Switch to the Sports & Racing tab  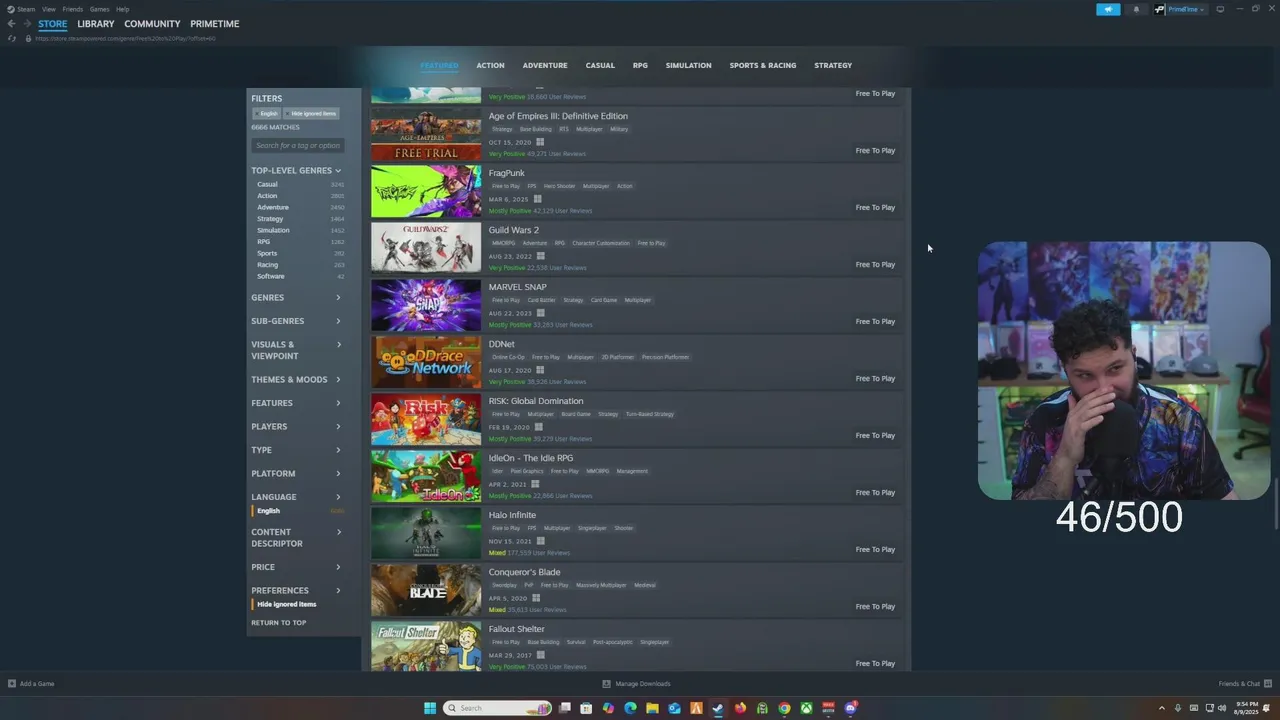click(x=763, y=66)
